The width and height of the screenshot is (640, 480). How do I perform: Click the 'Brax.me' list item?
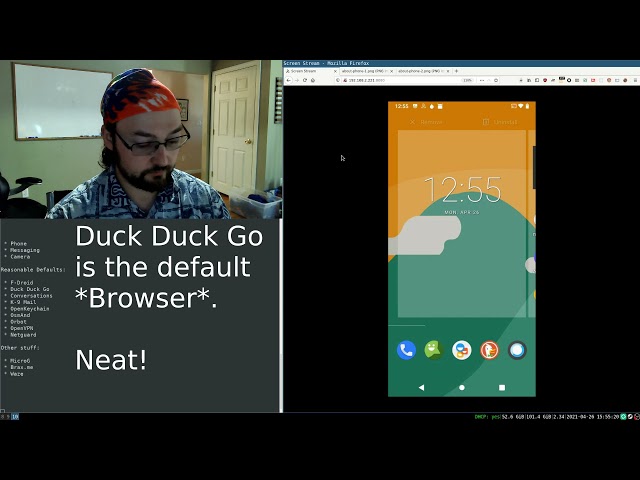(22, 367)
